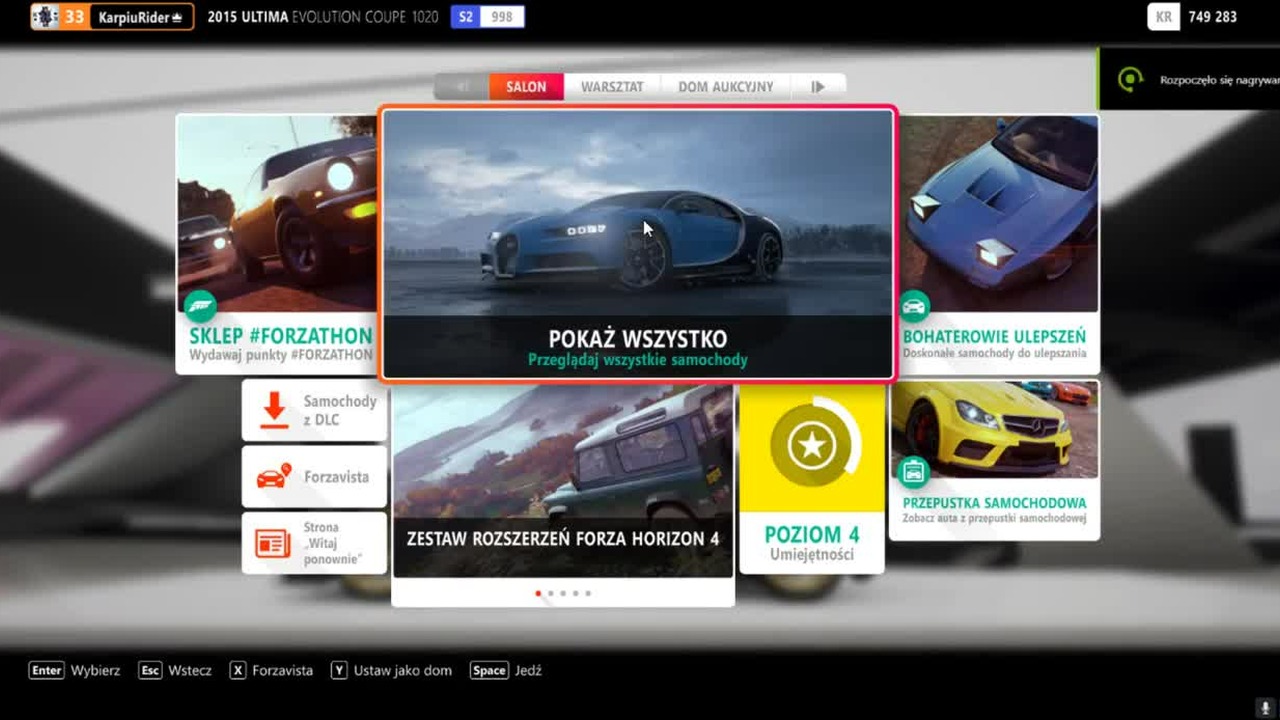Click the Przepustka Samochodowa badge icon
1280x720 pixels.
pos(913,470)
